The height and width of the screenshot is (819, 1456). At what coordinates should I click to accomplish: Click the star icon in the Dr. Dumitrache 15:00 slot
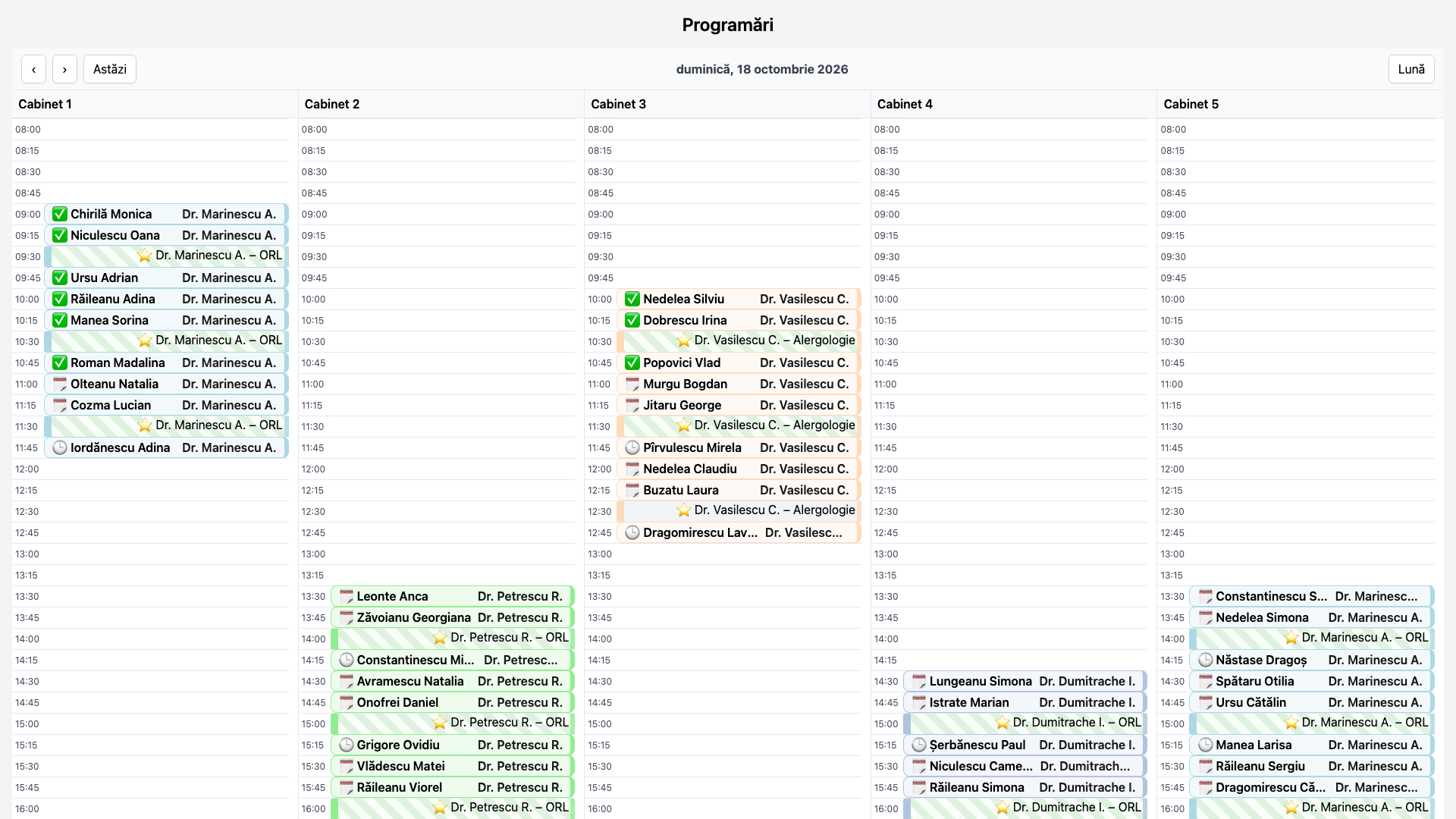tap(1003, 723)
